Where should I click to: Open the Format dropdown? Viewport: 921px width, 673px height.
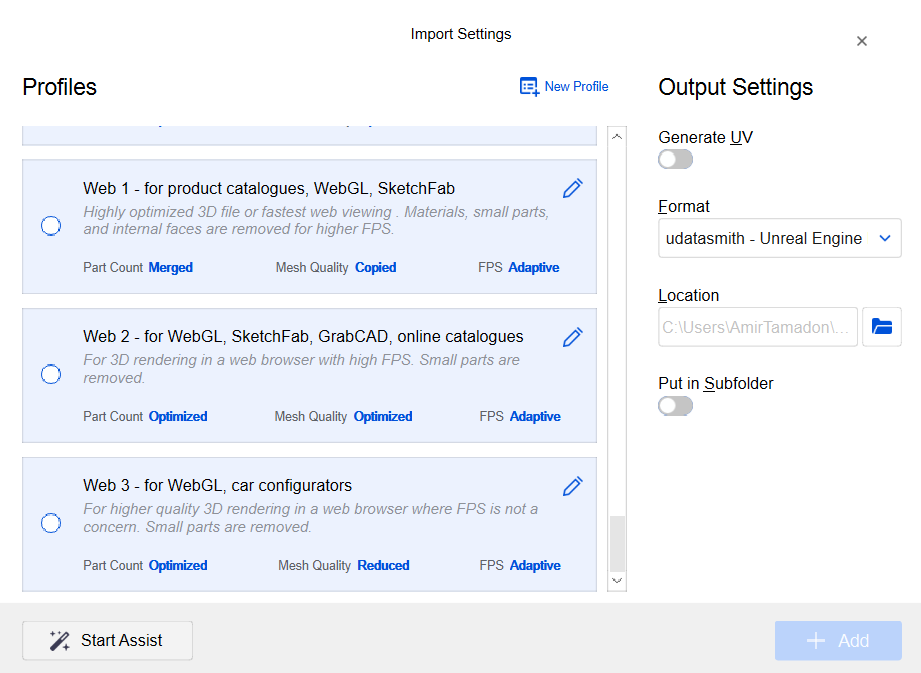779,239
